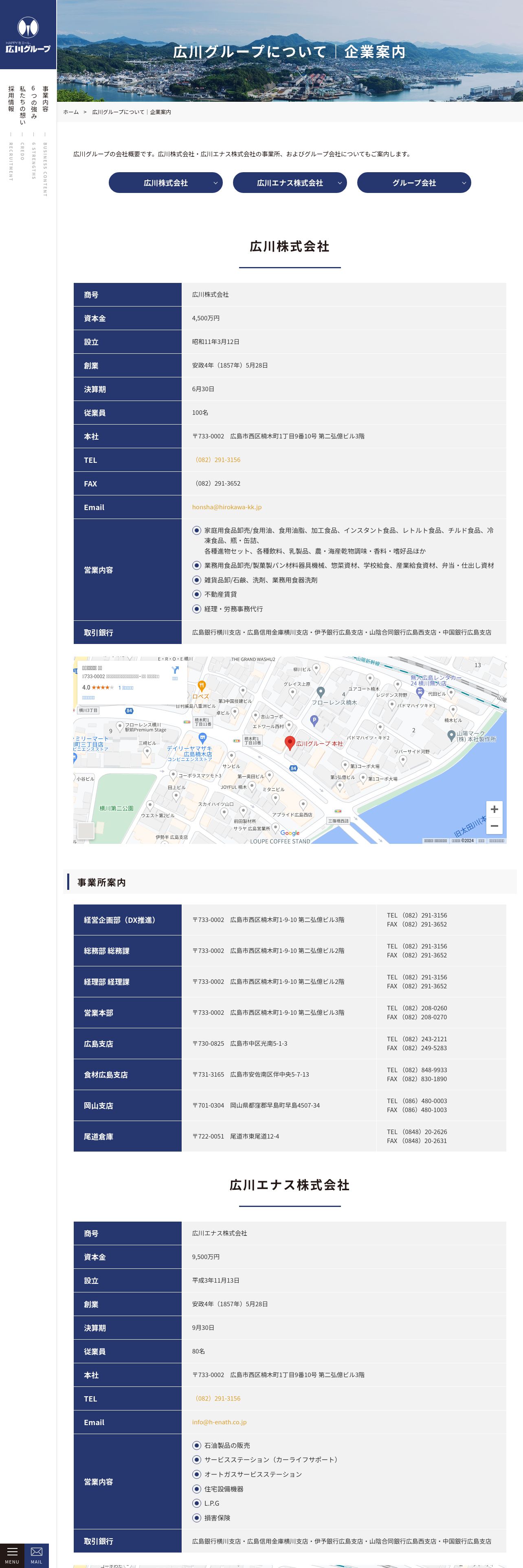
Task: Zoom in on the map
Action: point(494,809)
